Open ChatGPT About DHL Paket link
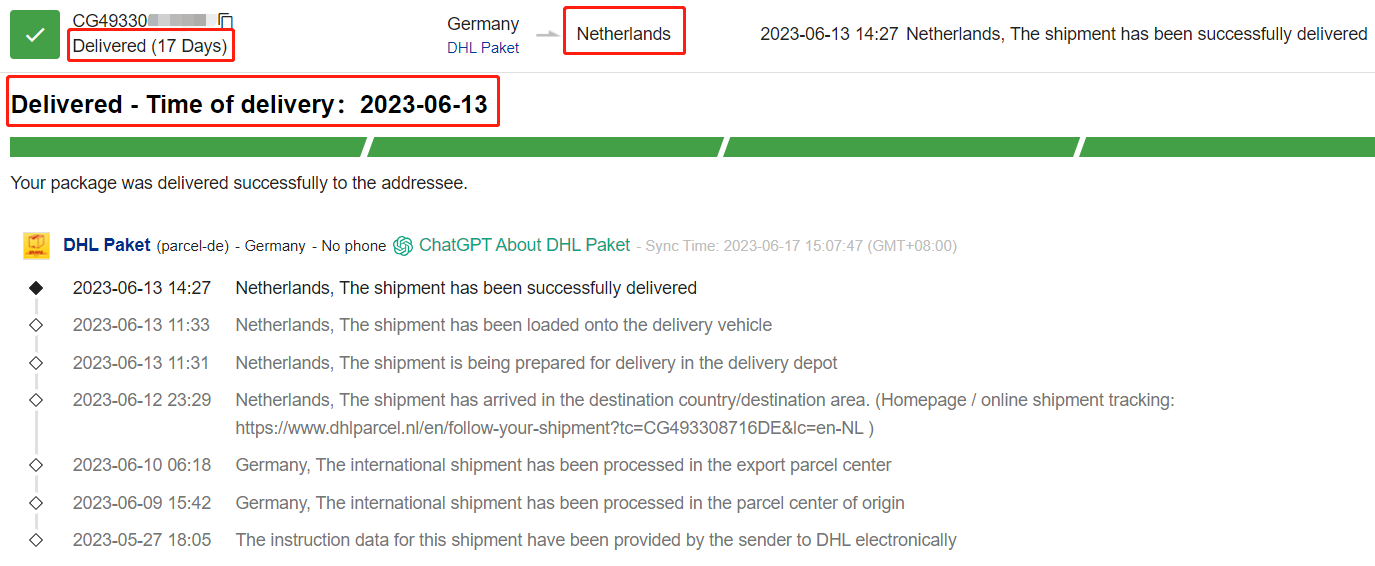Viewport: 1375px width, 566px height. [x=524, y=245]
